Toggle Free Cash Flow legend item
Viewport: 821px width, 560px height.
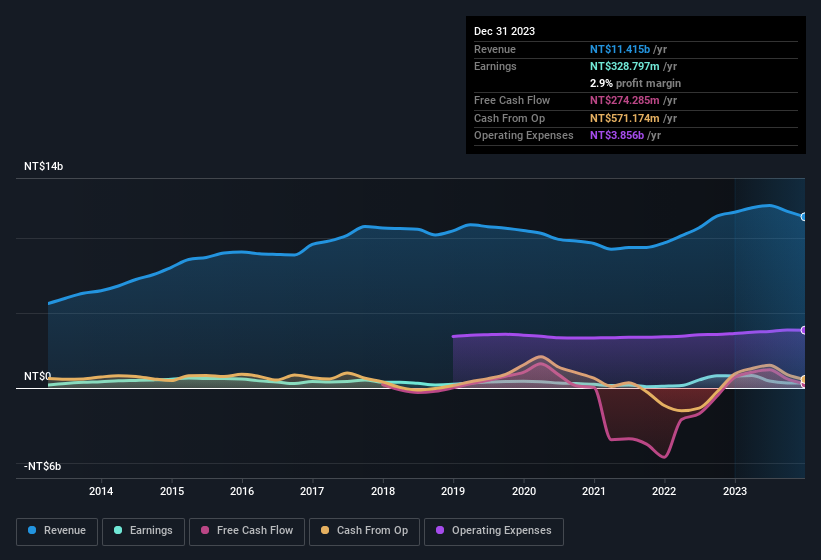point(246,531)
